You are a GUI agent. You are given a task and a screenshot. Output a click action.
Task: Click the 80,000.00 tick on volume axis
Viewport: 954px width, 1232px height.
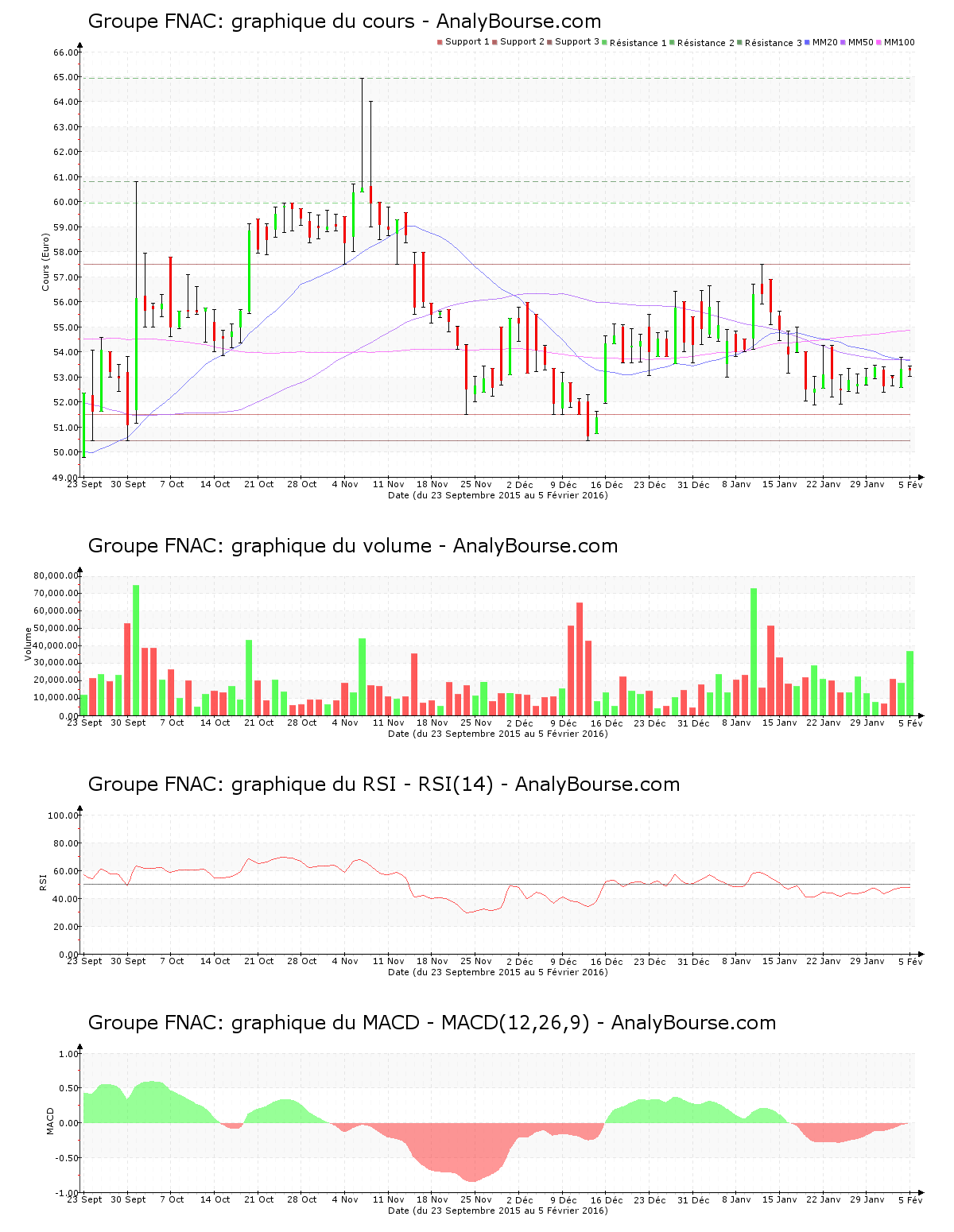(x=56, y=575)
